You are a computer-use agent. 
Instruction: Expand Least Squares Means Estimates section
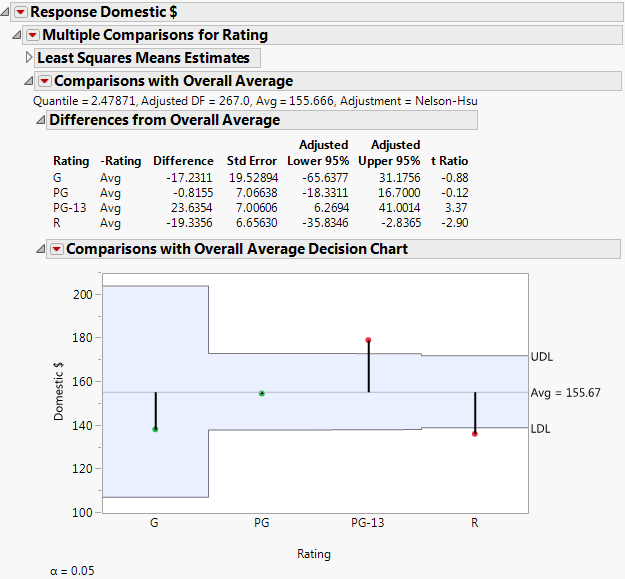click(x=28, y=58)
